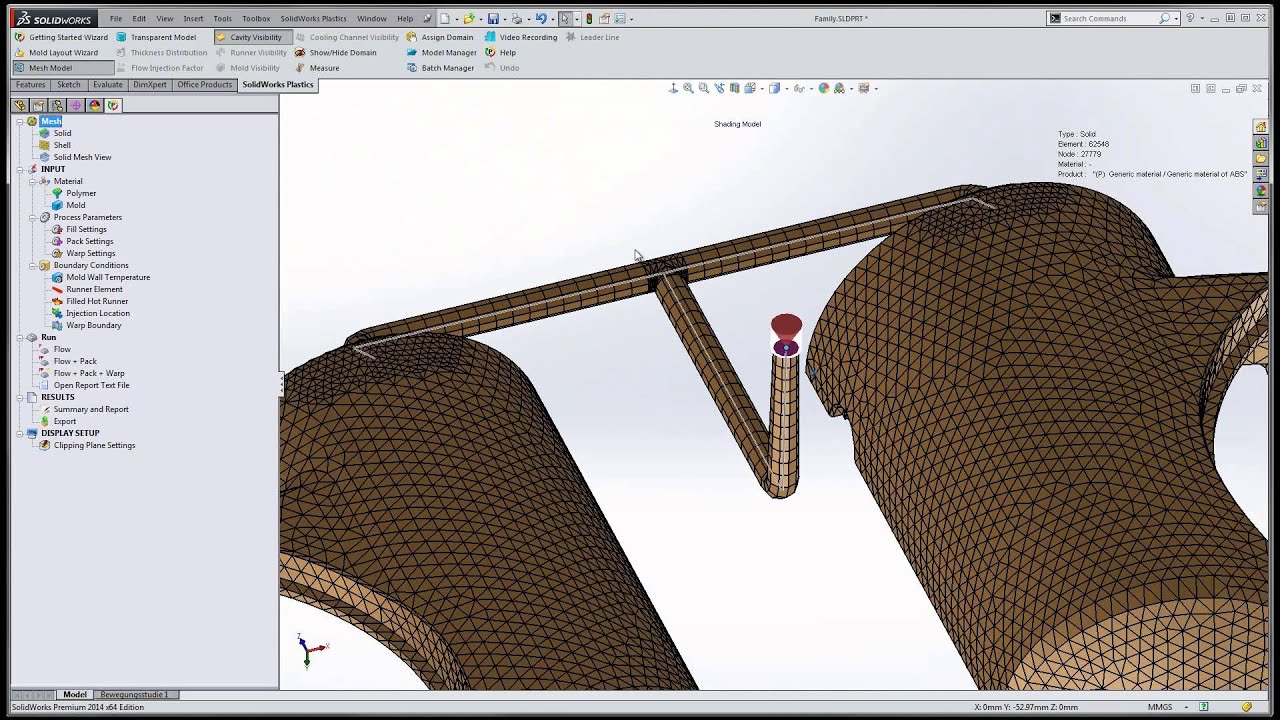
Task: Collapse the INPUT tree node
Action: coord(19,169)
